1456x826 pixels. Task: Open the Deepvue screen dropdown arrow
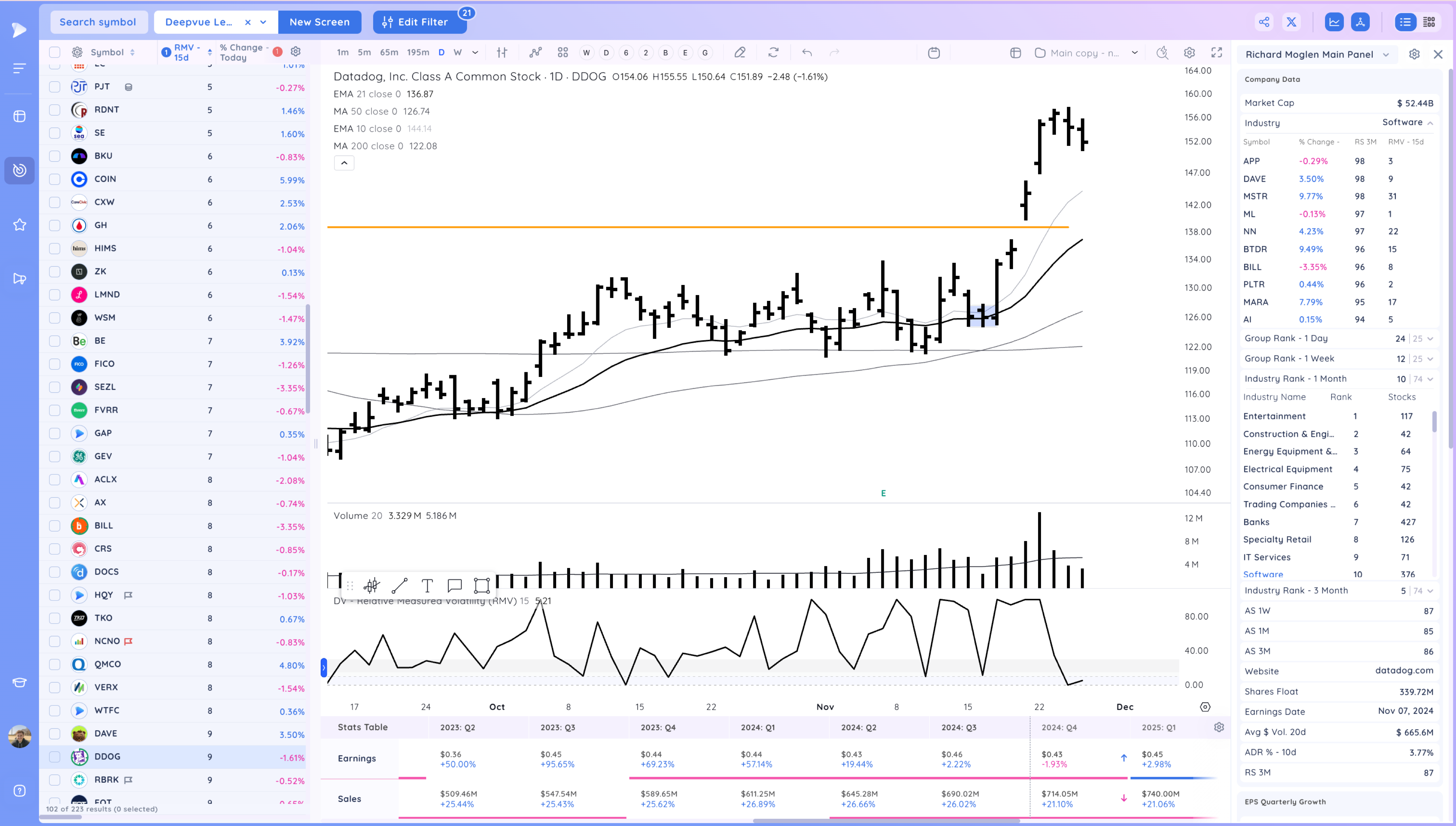[x=263, y=22]
